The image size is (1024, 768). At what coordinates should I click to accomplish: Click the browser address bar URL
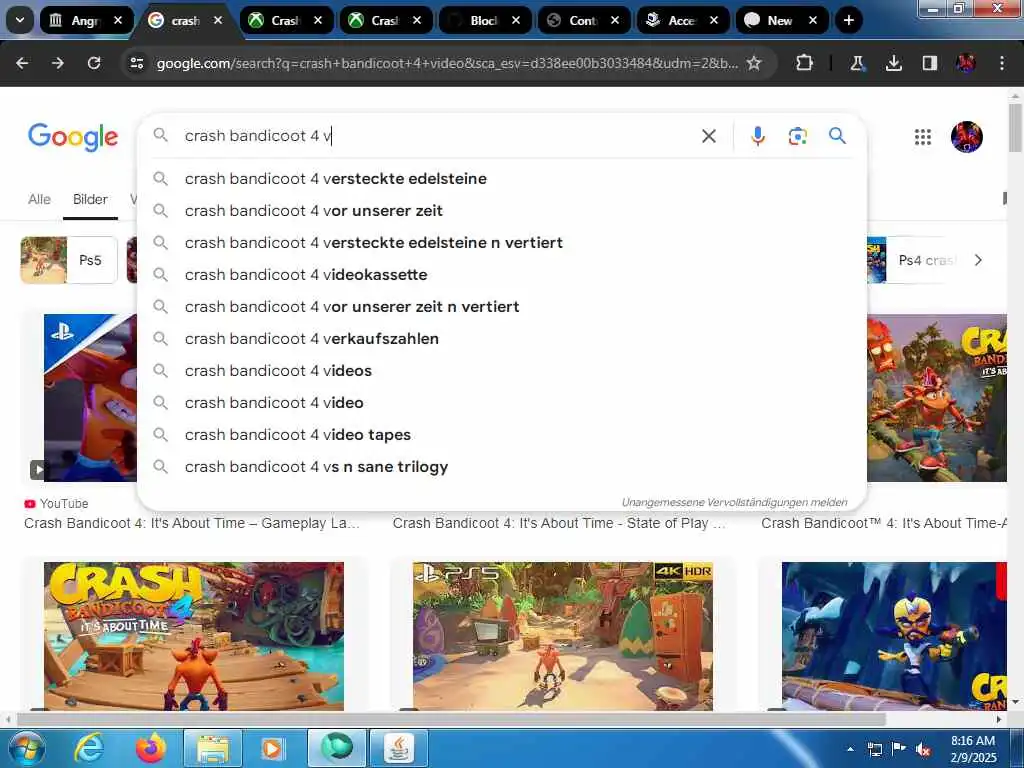[x=447, y=63]
